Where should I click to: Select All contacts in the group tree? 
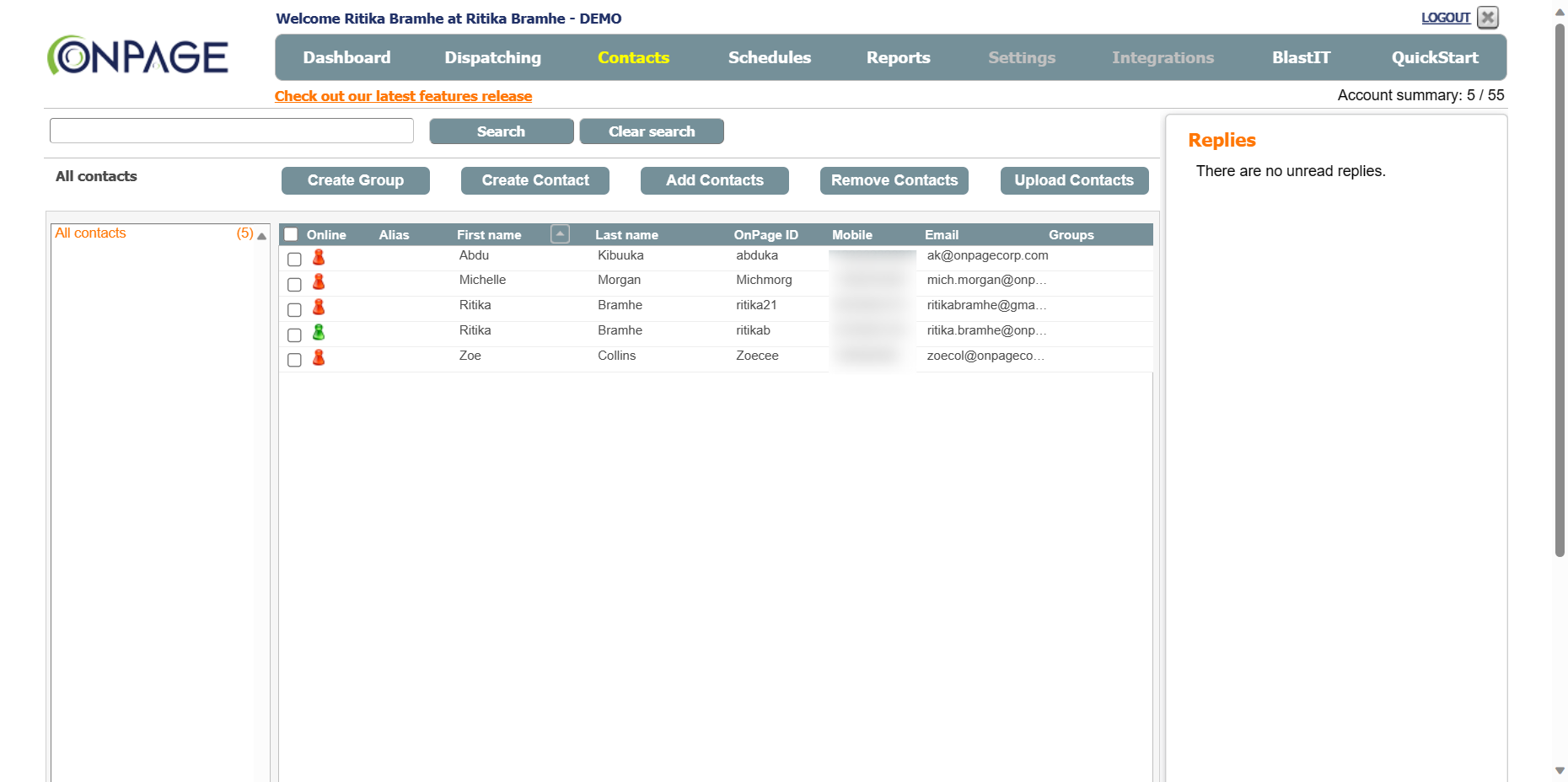tap(90, 233)
